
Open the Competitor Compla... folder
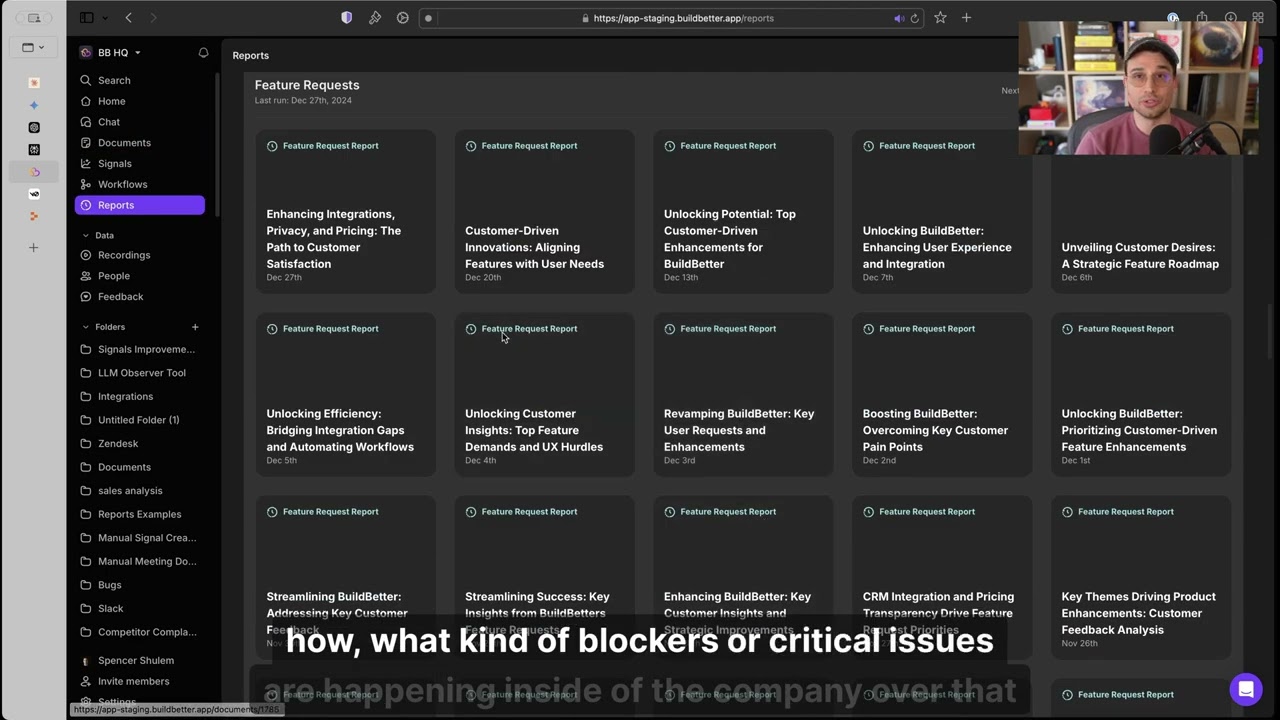[x=140, y=632]
